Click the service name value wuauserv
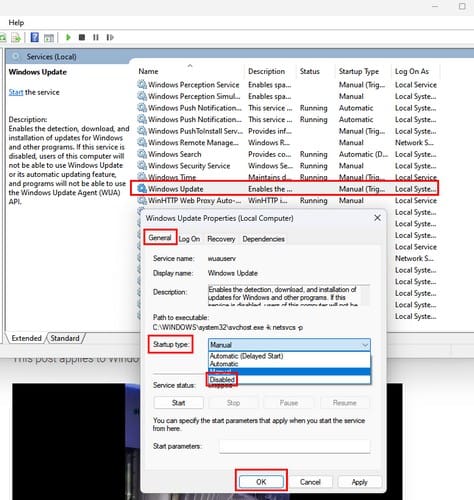Viewport: 474px width, 500px height. pos(222,258)
